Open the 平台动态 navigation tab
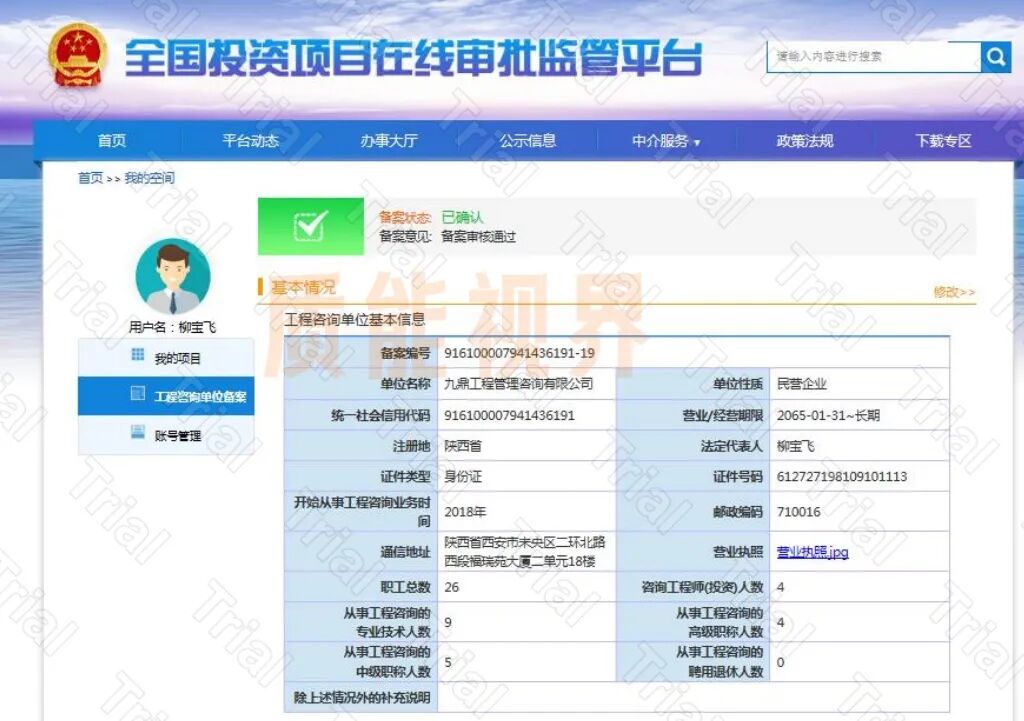 250,141
